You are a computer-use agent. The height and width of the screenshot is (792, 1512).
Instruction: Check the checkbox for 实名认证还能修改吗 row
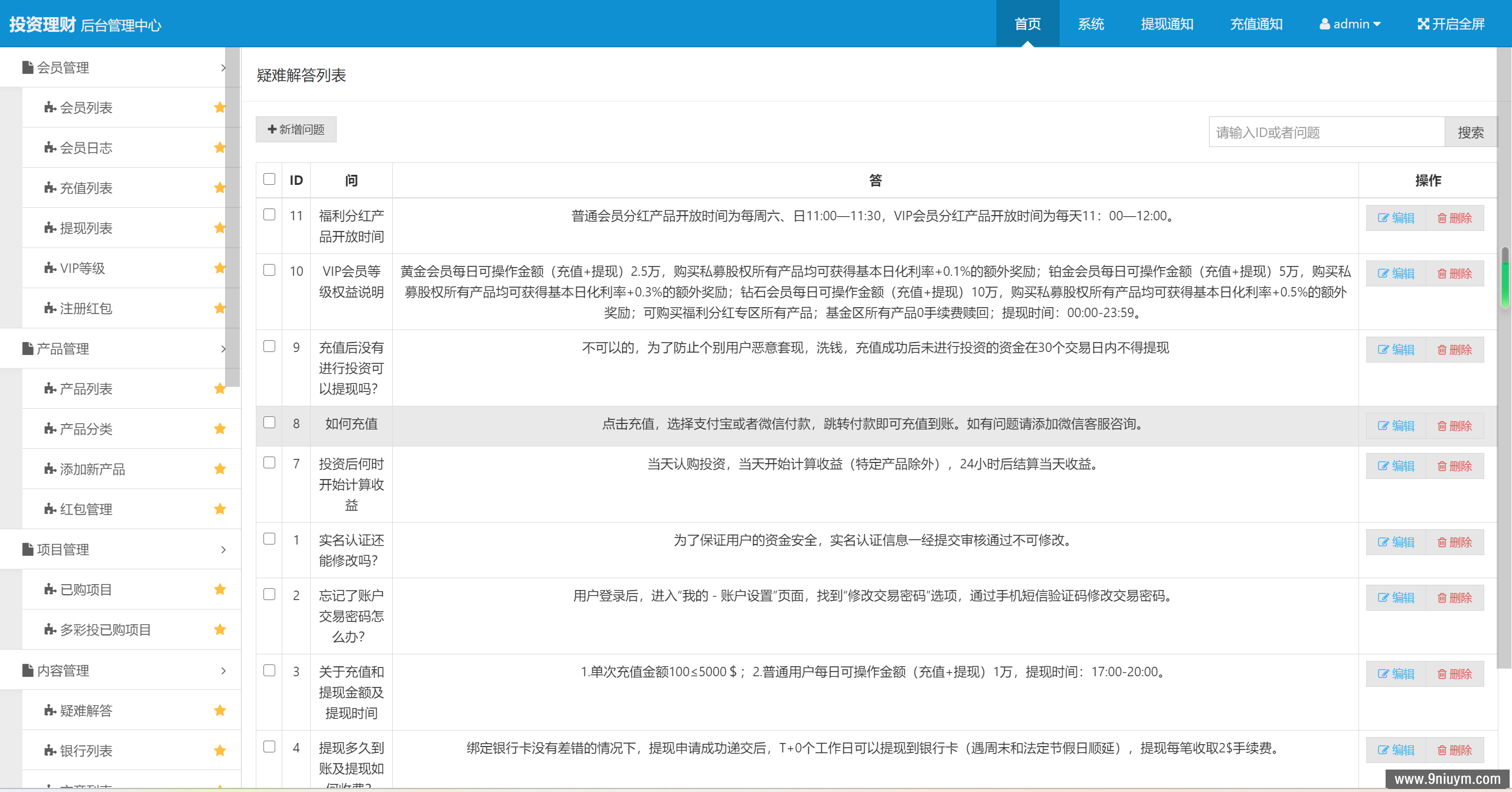coord(269,539)
